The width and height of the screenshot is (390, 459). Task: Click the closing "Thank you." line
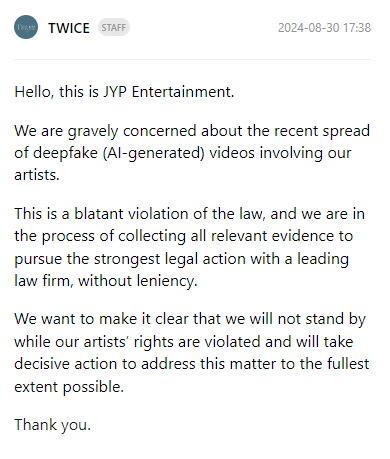pos(53,425)
